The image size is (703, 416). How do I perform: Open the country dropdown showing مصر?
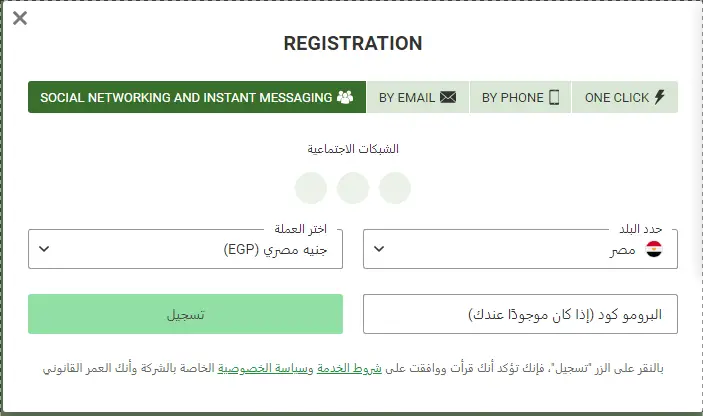click(520, 249)
